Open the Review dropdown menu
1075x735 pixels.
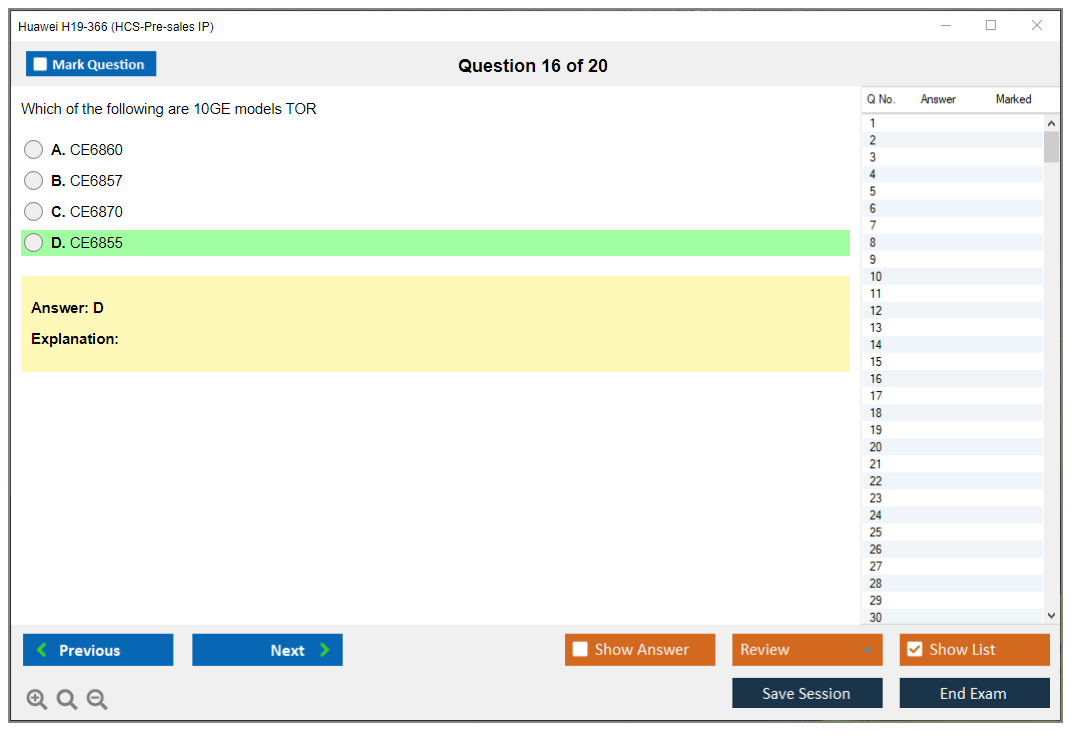click(x=807, y=650)
